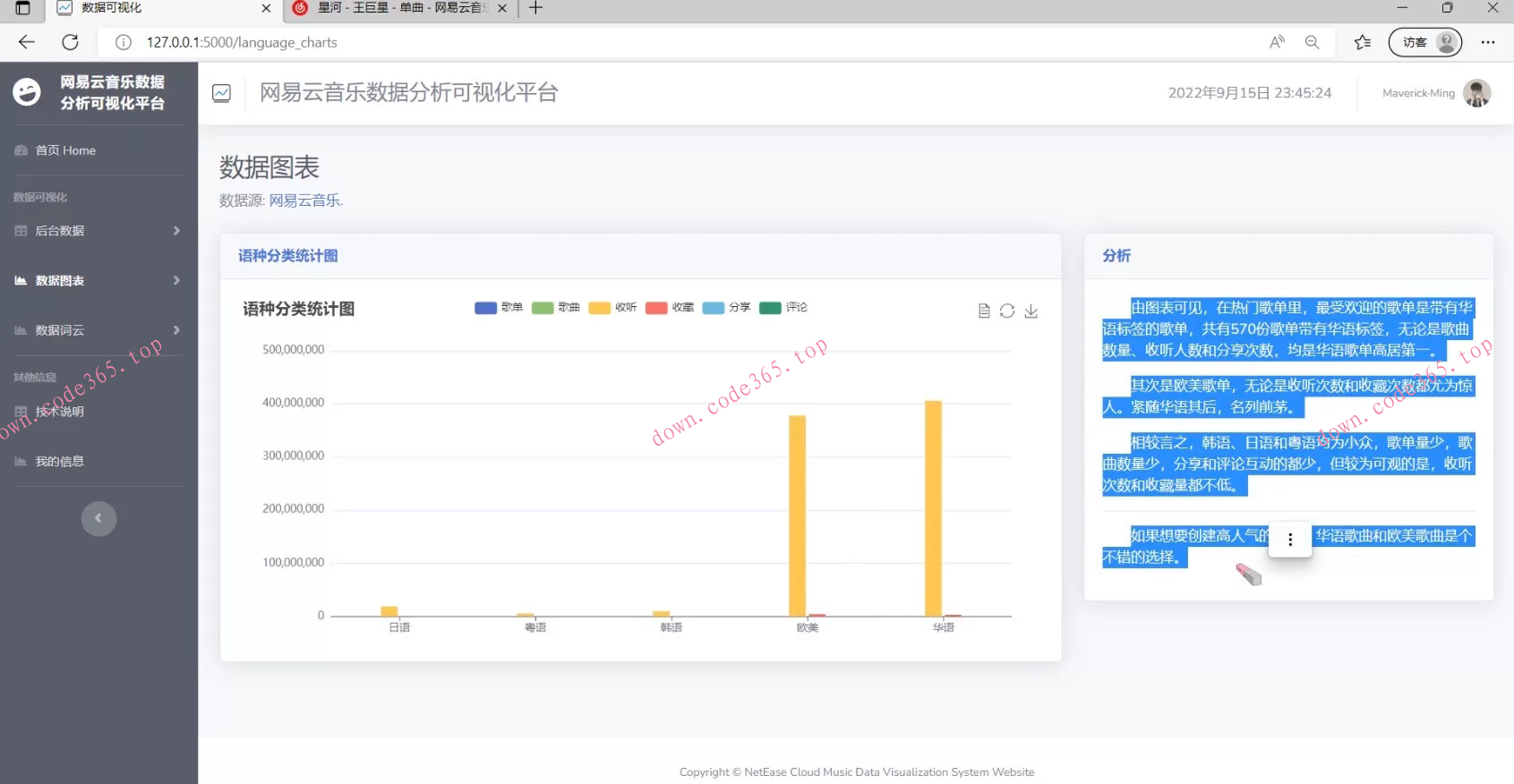Toggle the 收听 legend series
The height and width of the screenshot is (784, 1514).
click(612, 308)
